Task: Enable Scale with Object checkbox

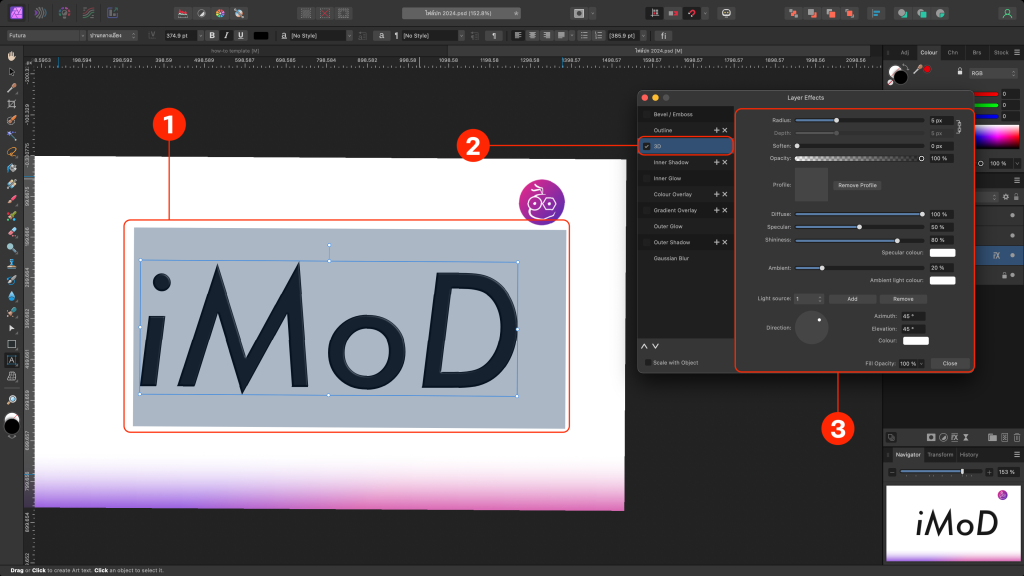Action: pos(647,362)
